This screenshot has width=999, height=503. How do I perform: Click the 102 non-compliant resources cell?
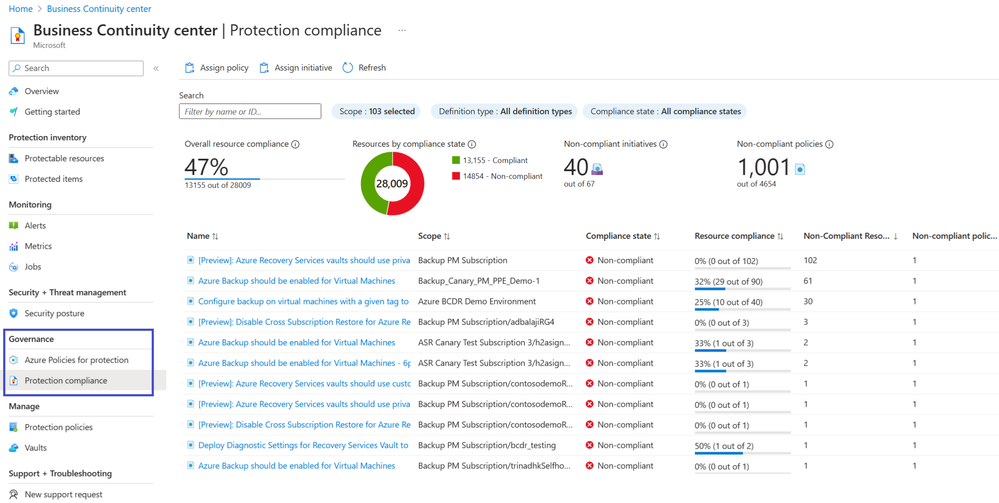(x=810, y=260)
